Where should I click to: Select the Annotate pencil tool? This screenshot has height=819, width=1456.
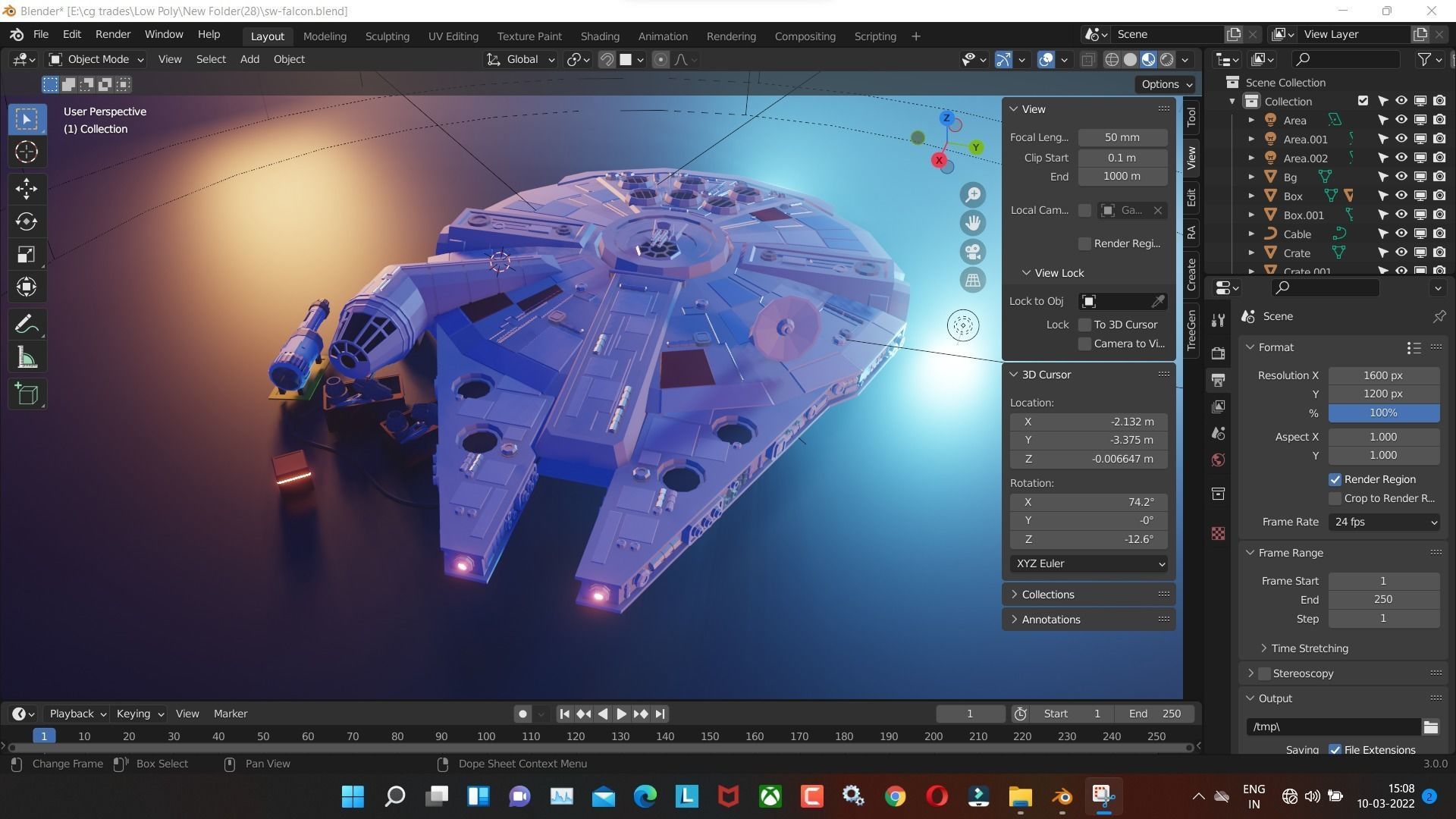27,325
